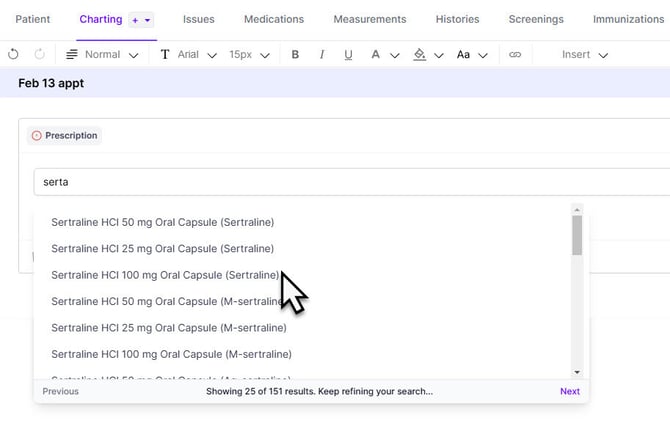Image resolution: width=670 pixels, height=434 pixels.
Task: Select Sertraline HCl 100 mg Capsule (Sertraline)
Action: 165,275
